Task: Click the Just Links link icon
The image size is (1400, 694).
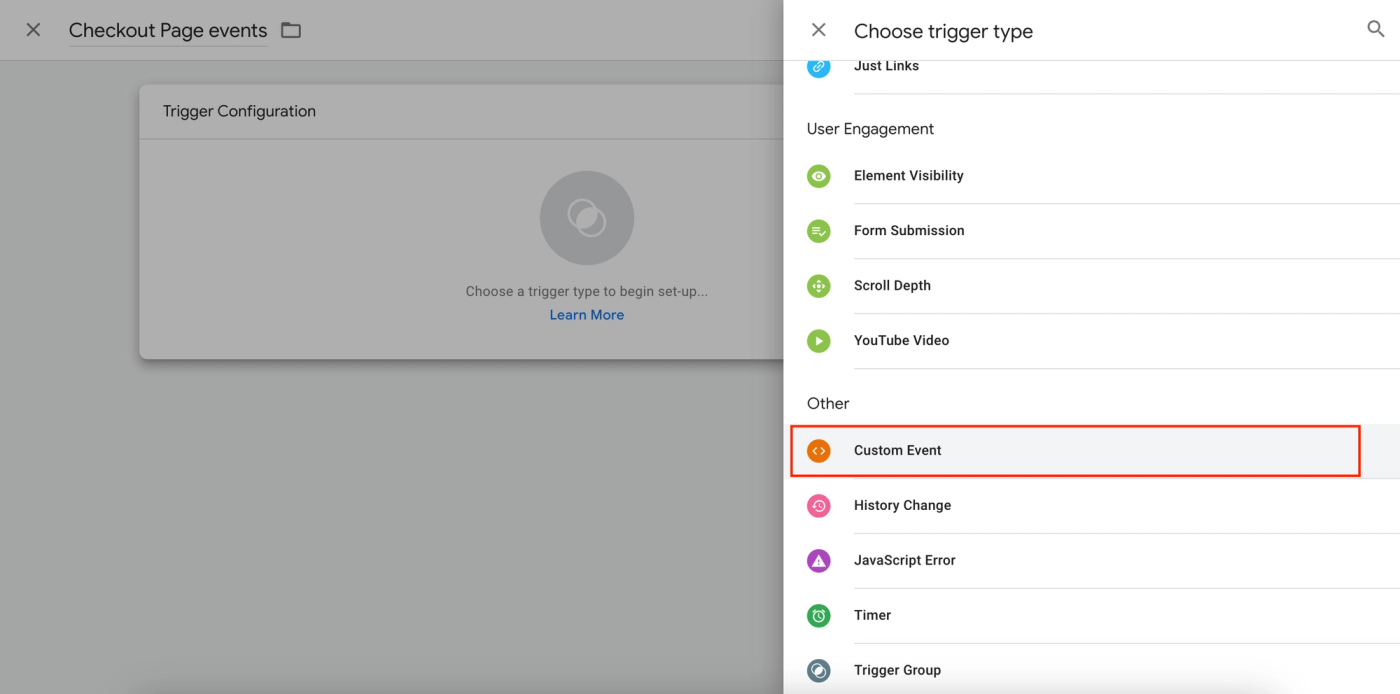Action: point(819,66)
